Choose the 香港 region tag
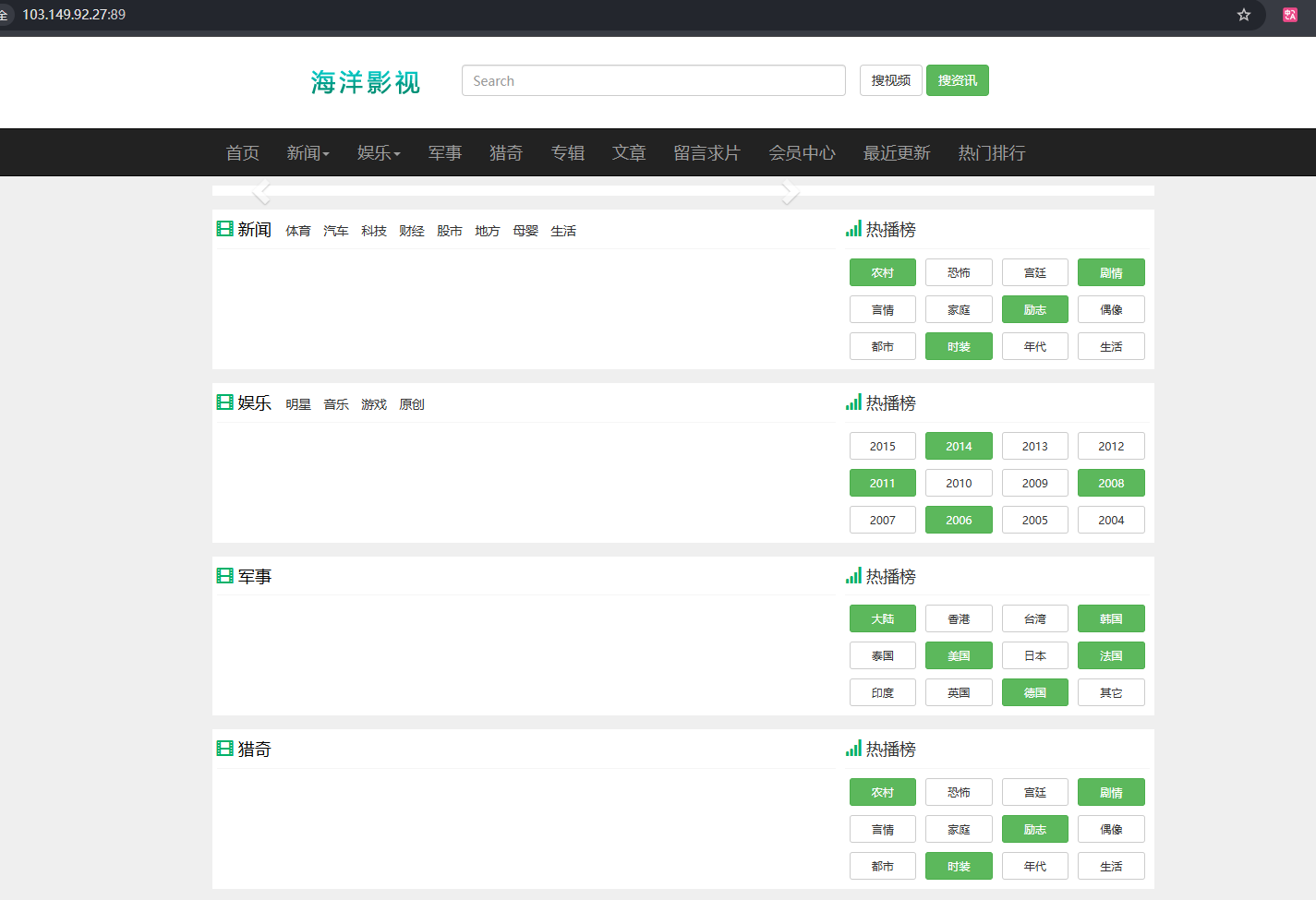This screenshot has width=1316, height=900. (x=959, y=618)
